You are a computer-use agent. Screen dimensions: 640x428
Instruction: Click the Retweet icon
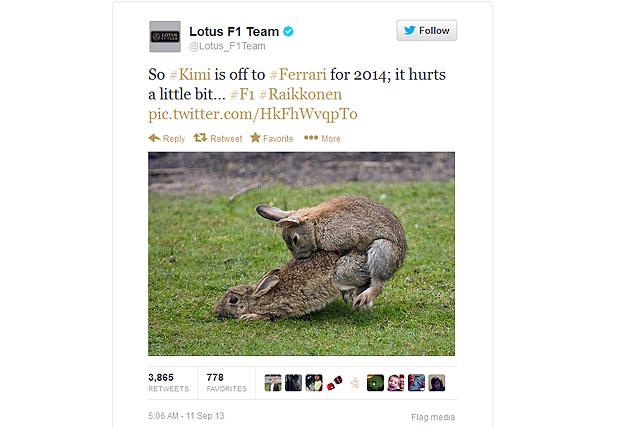point(200,138)
